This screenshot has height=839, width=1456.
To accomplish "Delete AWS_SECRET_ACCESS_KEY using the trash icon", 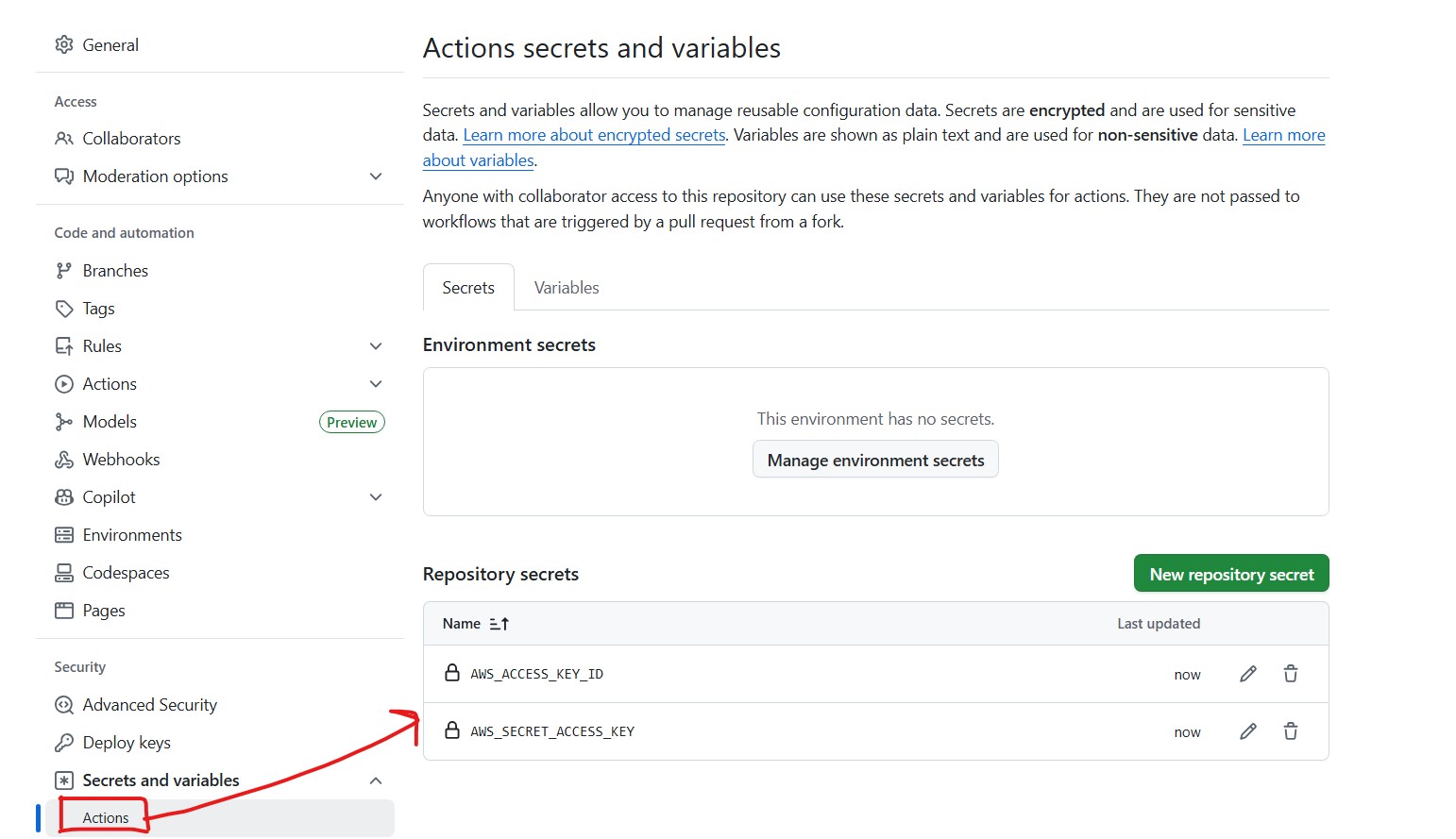I will [1290, 731].
